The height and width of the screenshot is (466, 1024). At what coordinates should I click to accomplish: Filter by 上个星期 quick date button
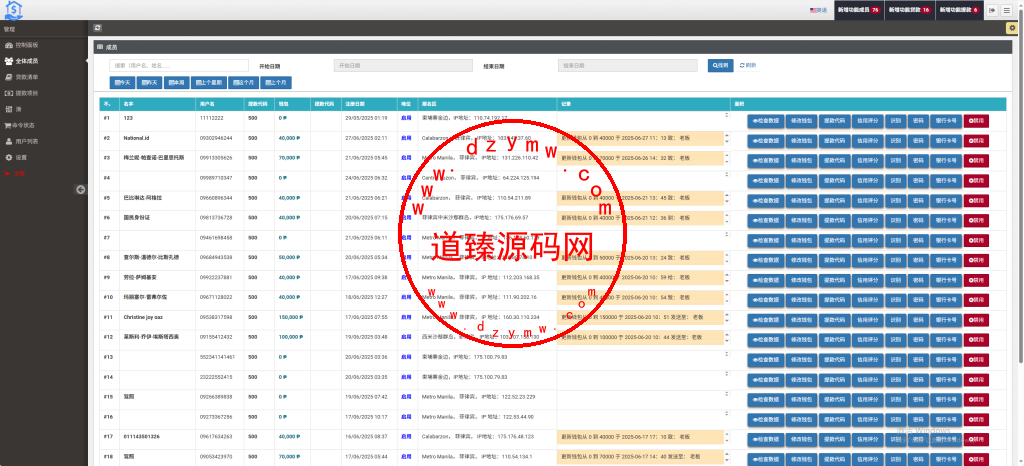pos(209,83)
